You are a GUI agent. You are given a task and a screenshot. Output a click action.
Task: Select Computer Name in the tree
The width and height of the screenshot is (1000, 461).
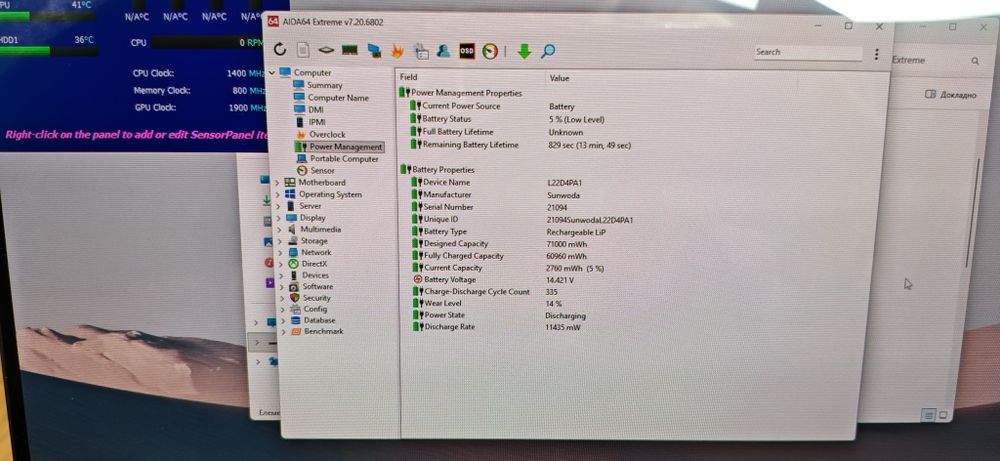(338, 98)
